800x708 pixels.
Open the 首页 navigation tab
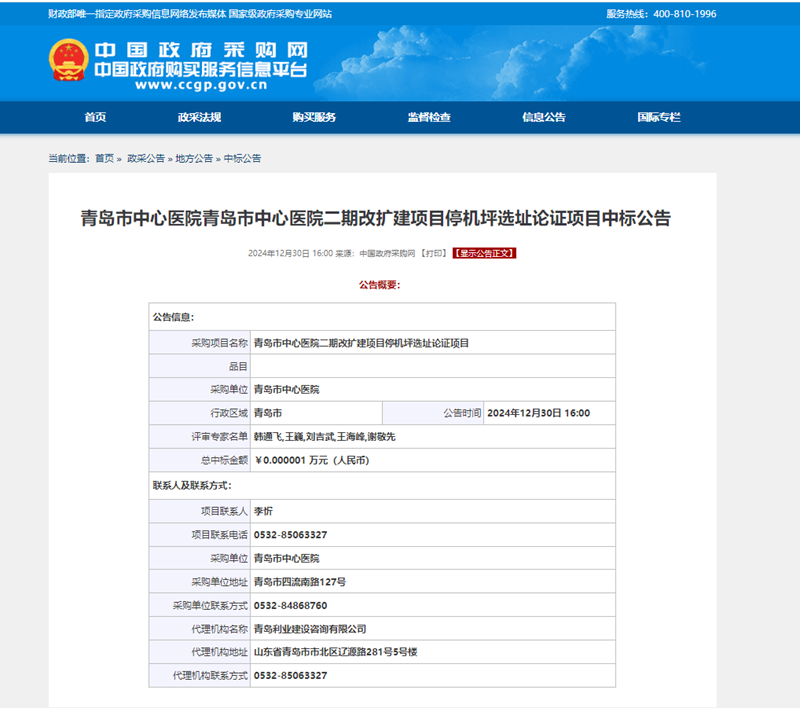pyautogui.click(x=95, y=117)
